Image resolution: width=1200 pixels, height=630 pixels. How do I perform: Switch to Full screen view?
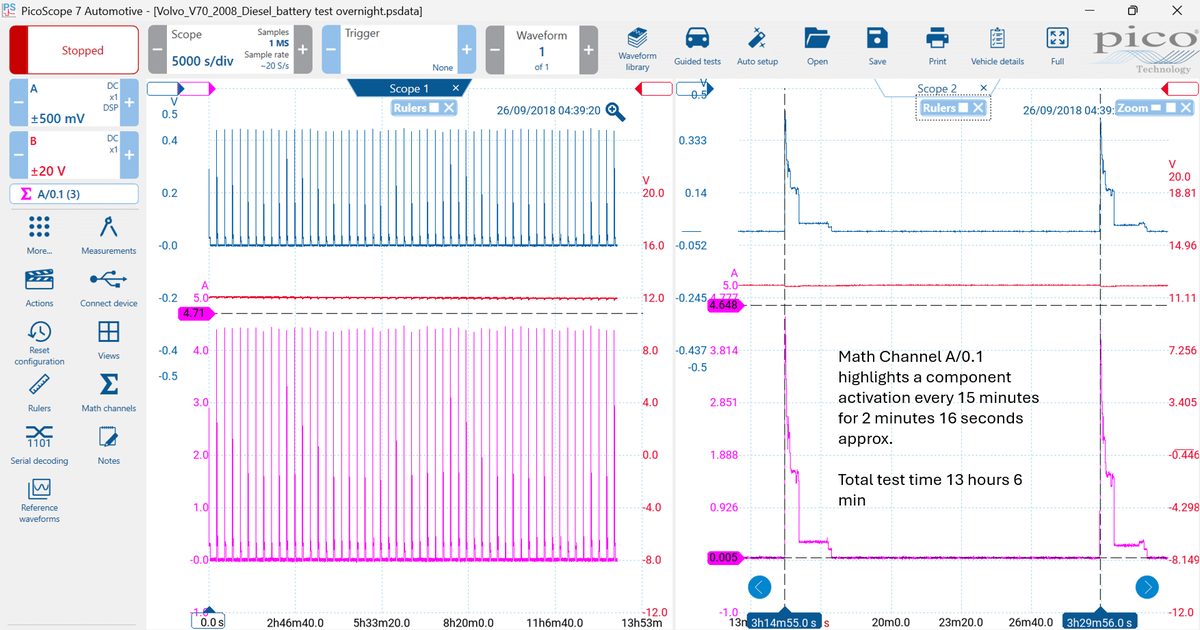(1057, 48)
